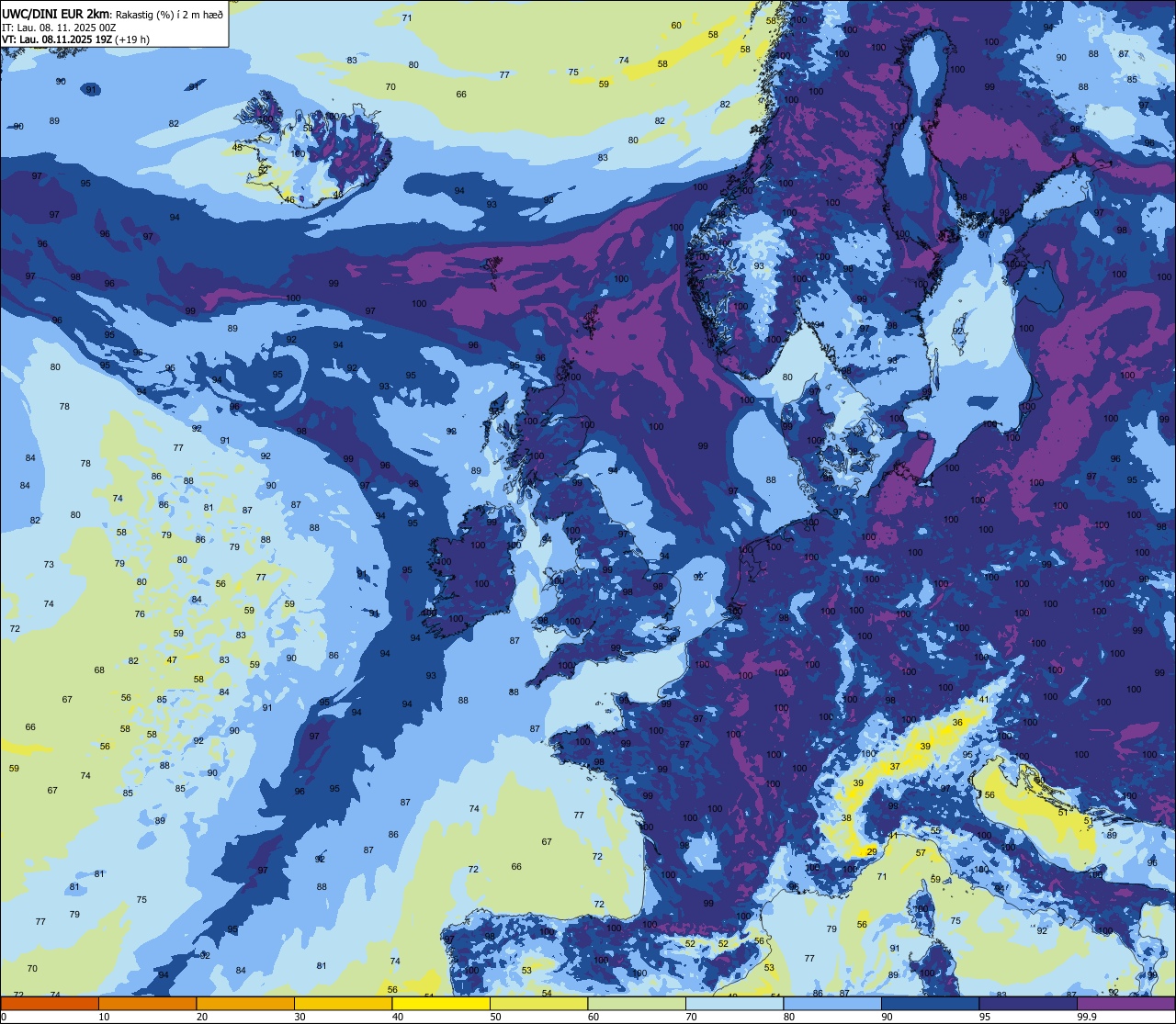This screenshot has height=1024, width=1176.
Task: Click the "UWC/DINI EUR 2km" title text
Action: tap(56, 14)
